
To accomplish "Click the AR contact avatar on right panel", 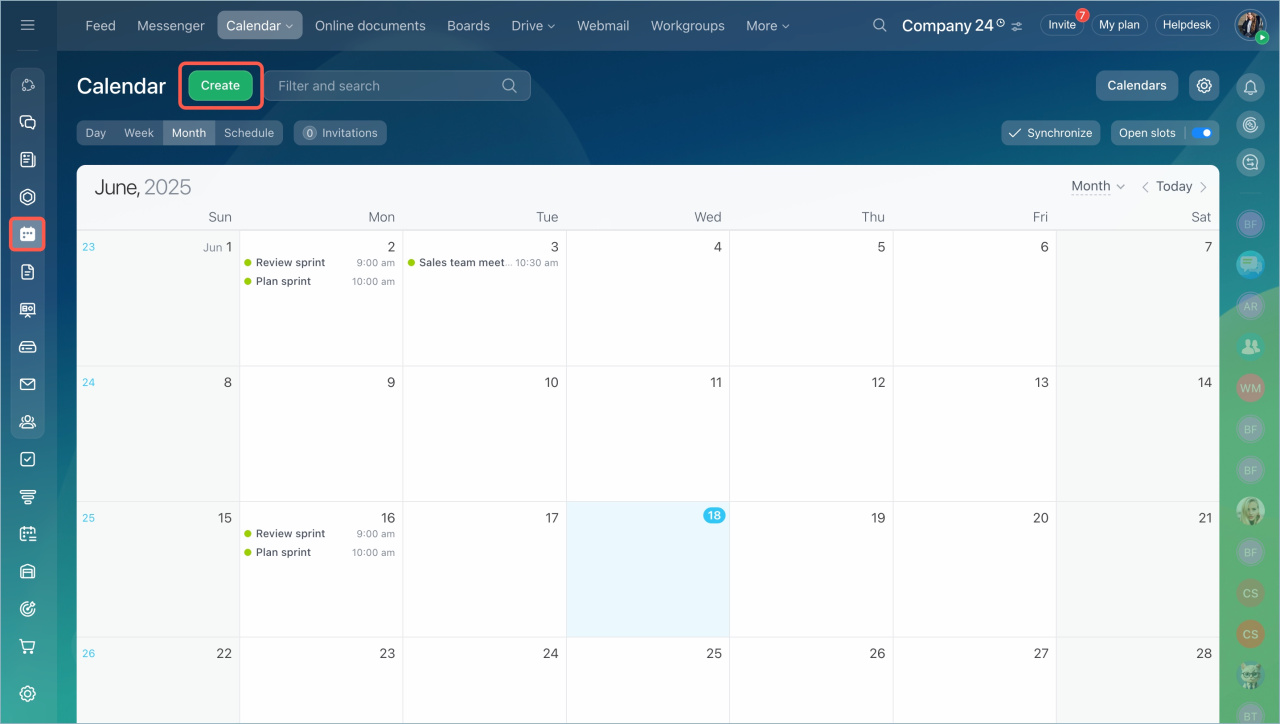I will [1250, 307].
